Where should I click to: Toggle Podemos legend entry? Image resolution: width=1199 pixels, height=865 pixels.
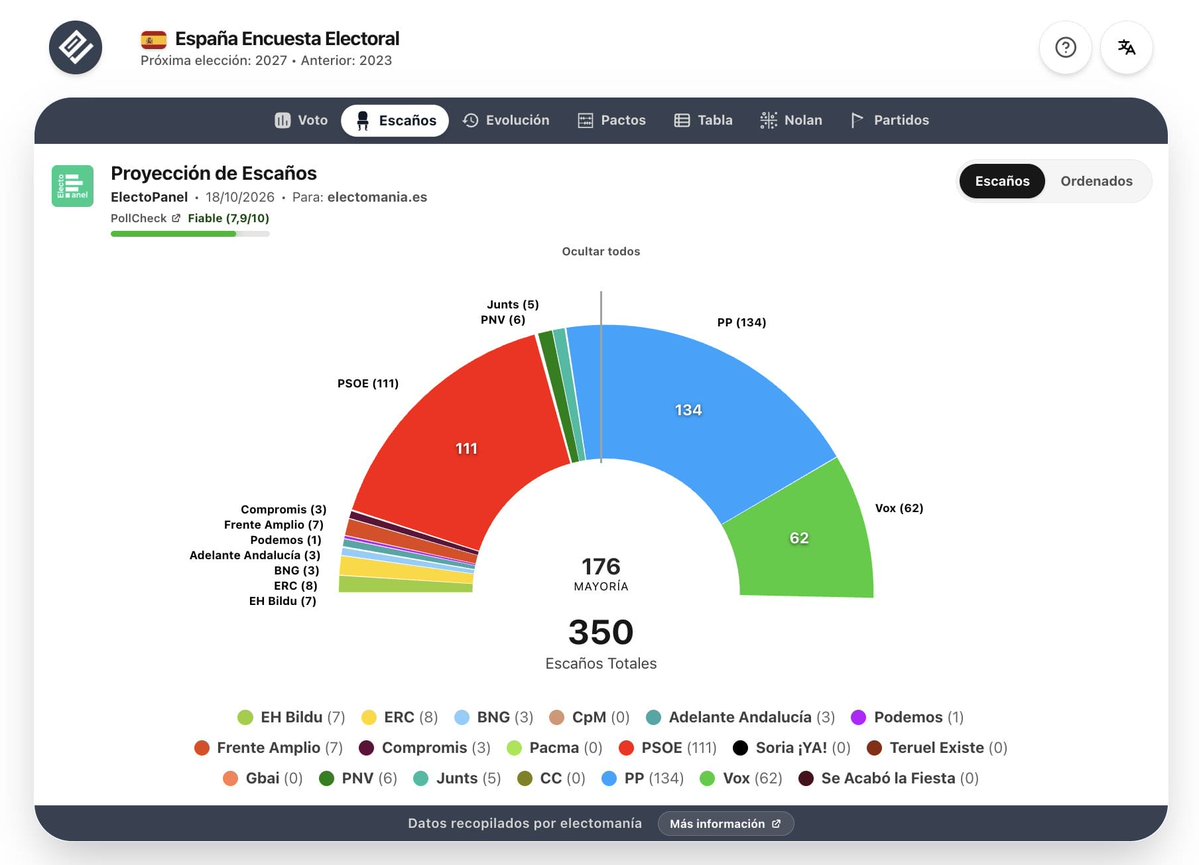[x=907, y=717]
